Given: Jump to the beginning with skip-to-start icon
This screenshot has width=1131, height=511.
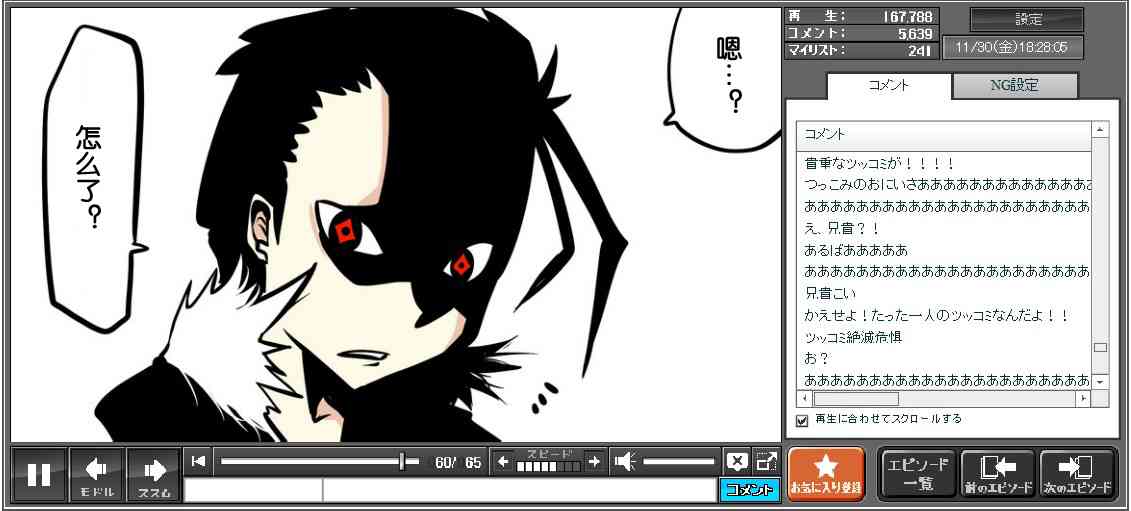Looking at the screenshot, I should point(199,461).
